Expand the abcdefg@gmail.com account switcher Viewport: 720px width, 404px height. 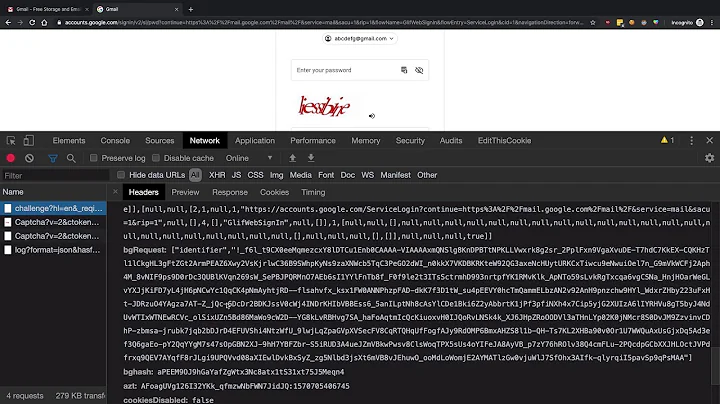tap(360, 39)
